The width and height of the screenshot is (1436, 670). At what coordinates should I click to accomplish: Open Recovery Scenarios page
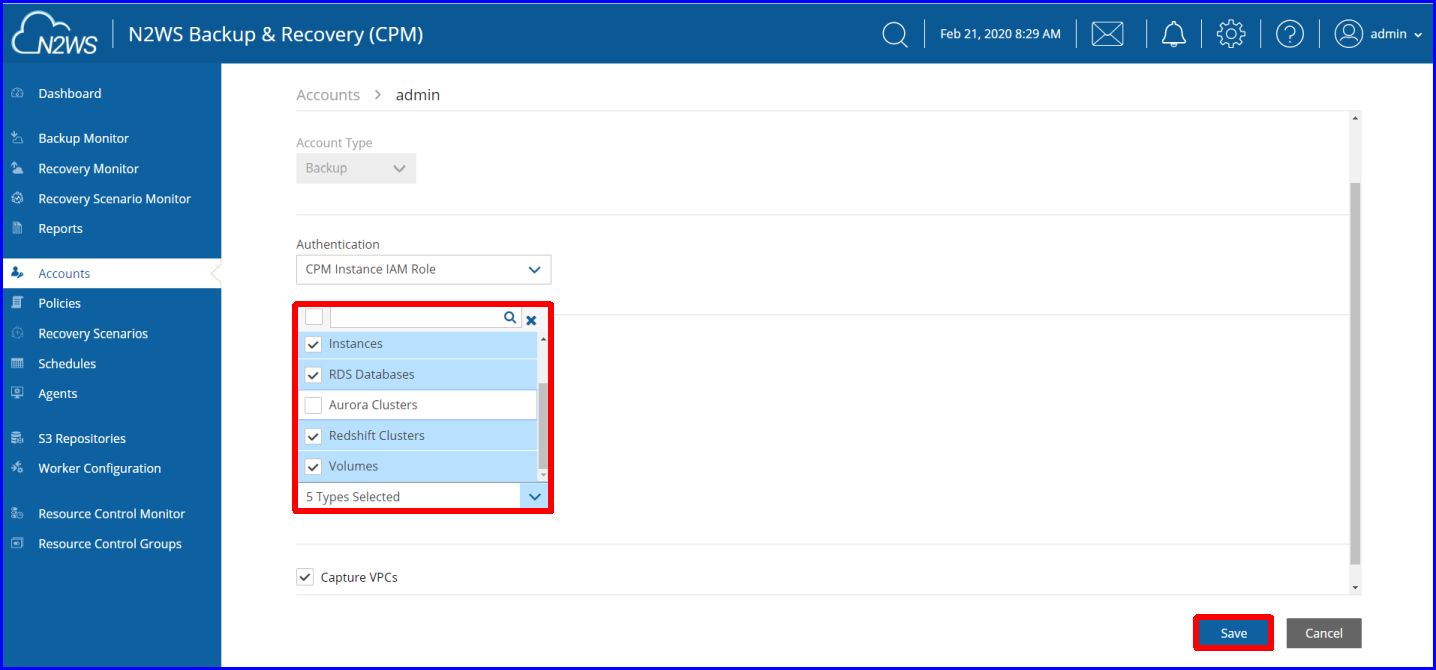[93, 333]
